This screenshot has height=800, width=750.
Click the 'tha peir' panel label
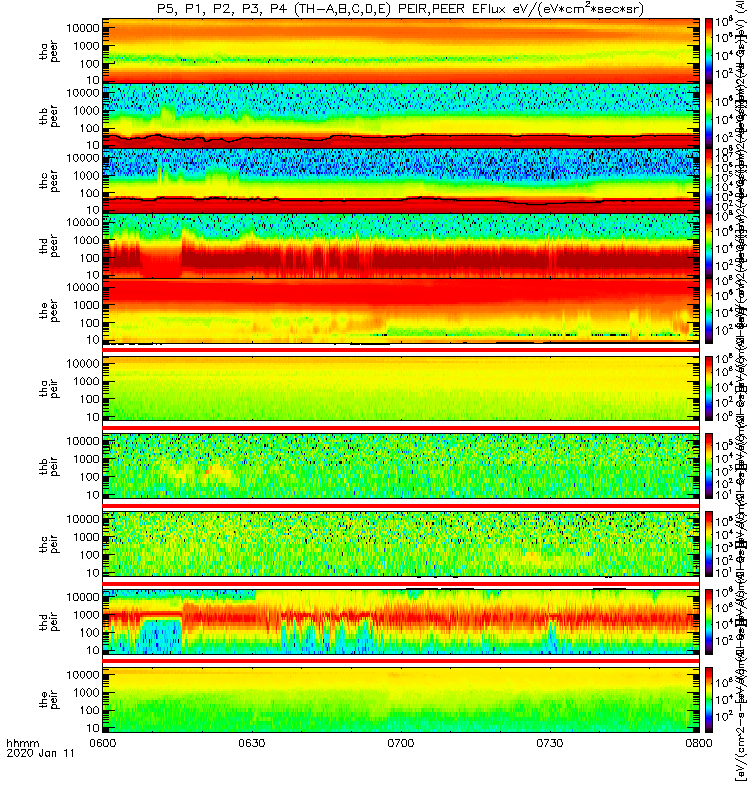pos(49,388)
